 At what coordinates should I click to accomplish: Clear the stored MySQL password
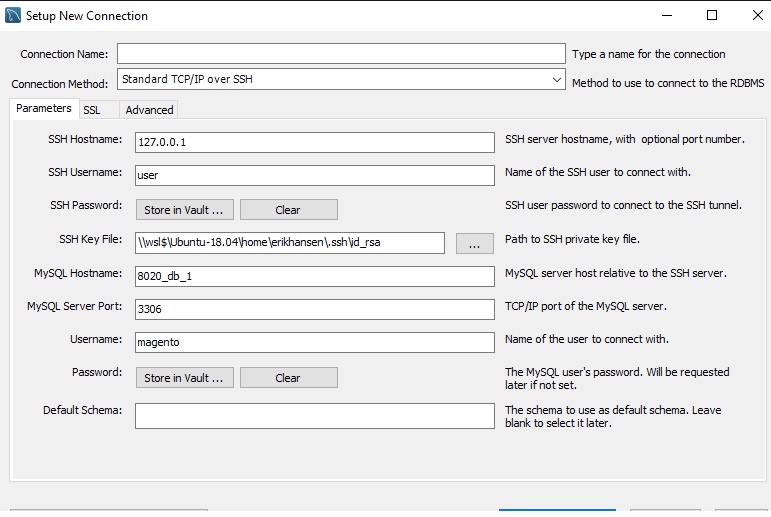[x=289, y=378]
